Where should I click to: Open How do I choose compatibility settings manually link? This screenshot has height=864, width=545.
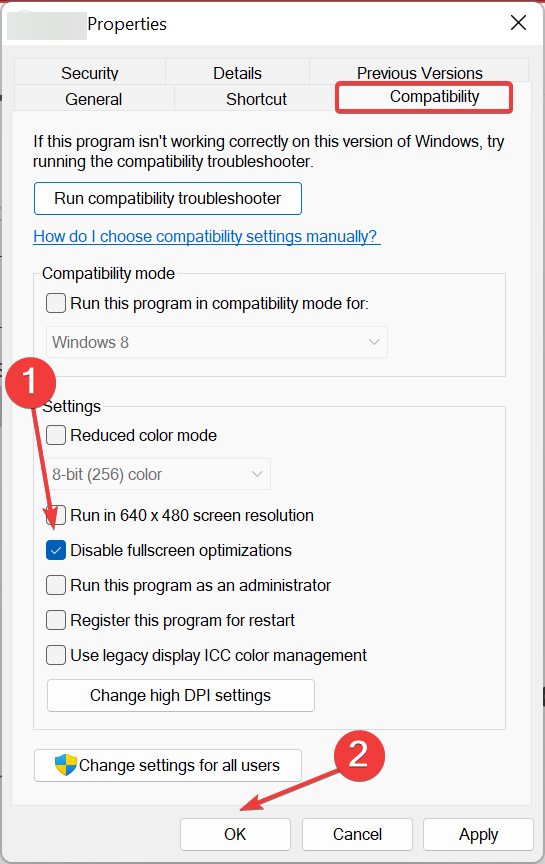(x=207, y=236)
